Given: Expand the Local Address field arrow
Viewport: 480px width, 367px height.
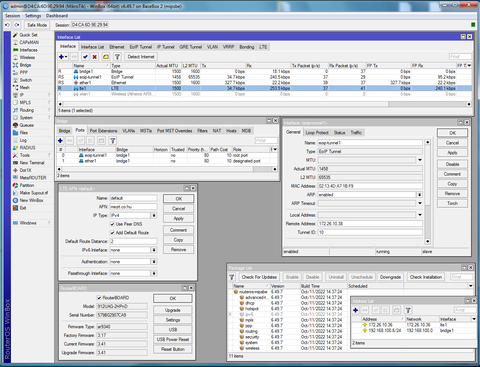Looking at the screenshot, I should [x=420, y=215].
